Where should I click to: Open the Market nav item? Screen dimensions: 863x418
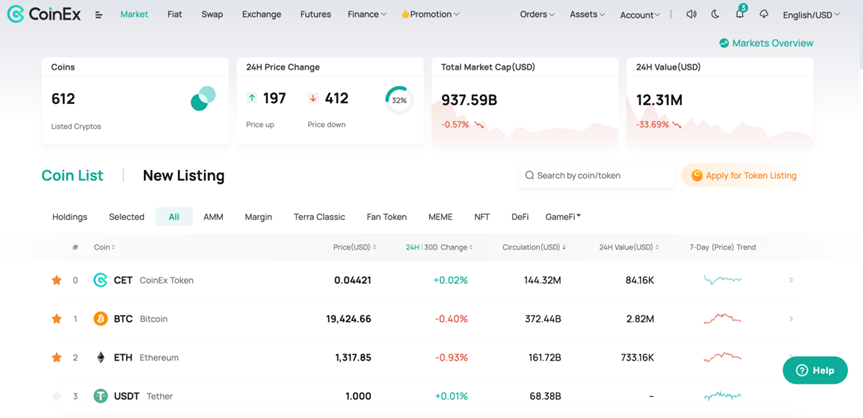point(134,14)
